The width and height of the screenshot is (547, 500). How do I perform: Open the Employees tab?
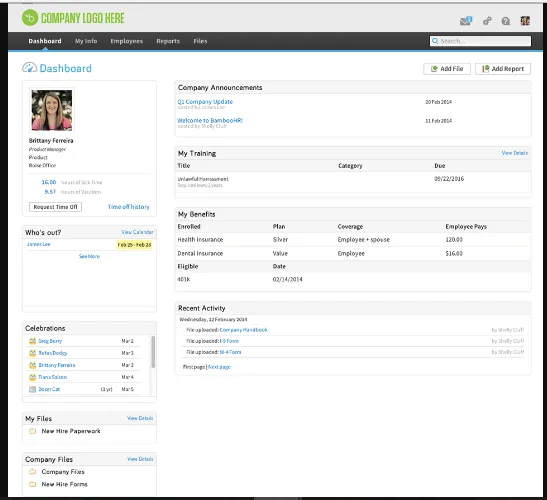(x=127, y=41)
